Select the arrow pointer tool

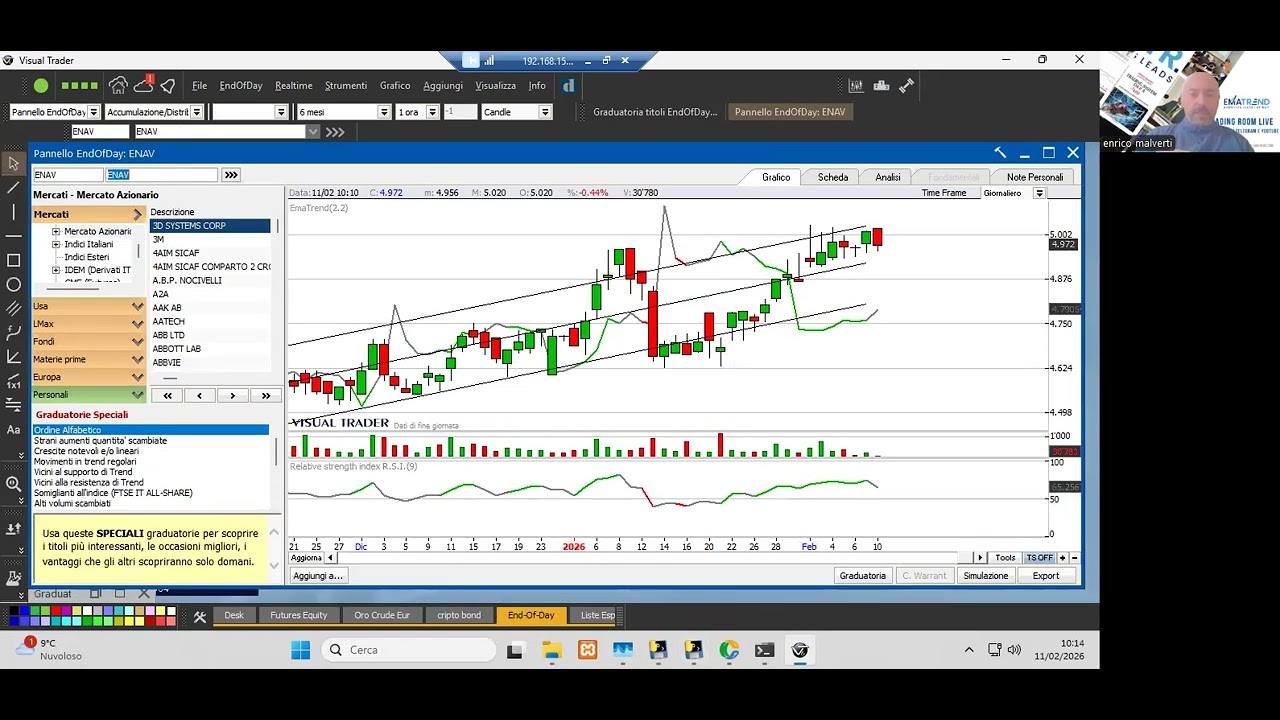click(13, 163)
